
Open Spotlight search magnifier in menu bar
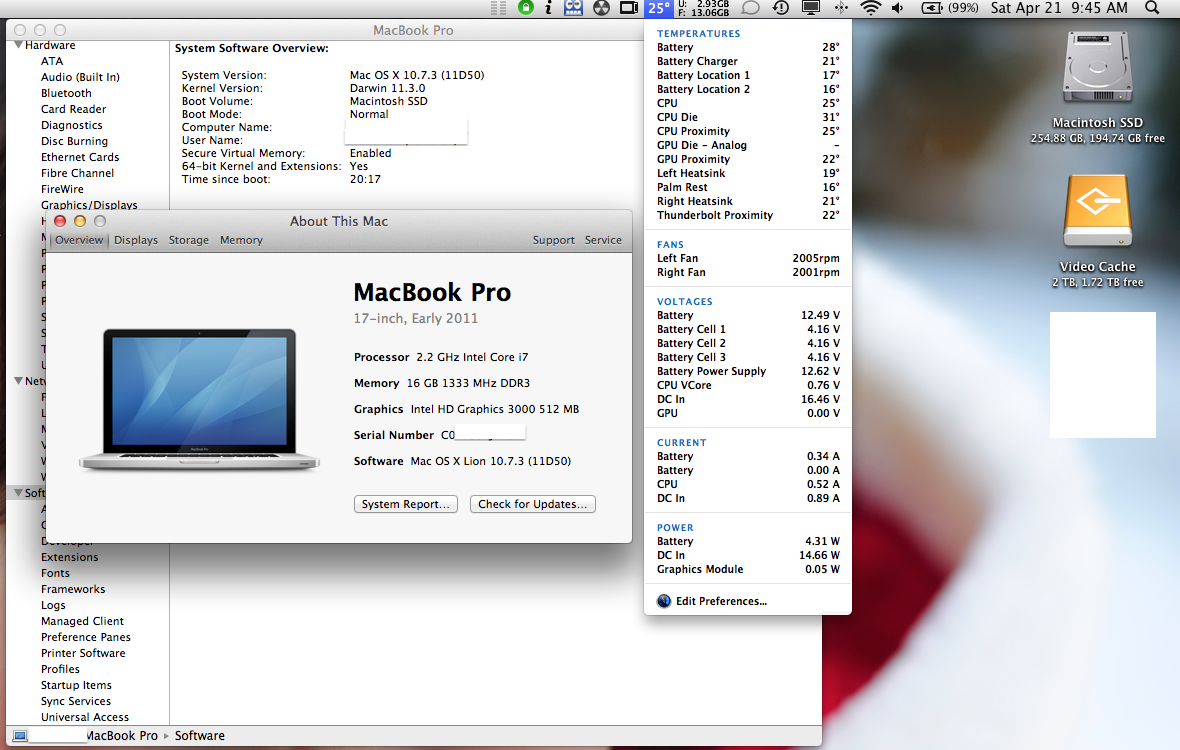[1151, 8]
